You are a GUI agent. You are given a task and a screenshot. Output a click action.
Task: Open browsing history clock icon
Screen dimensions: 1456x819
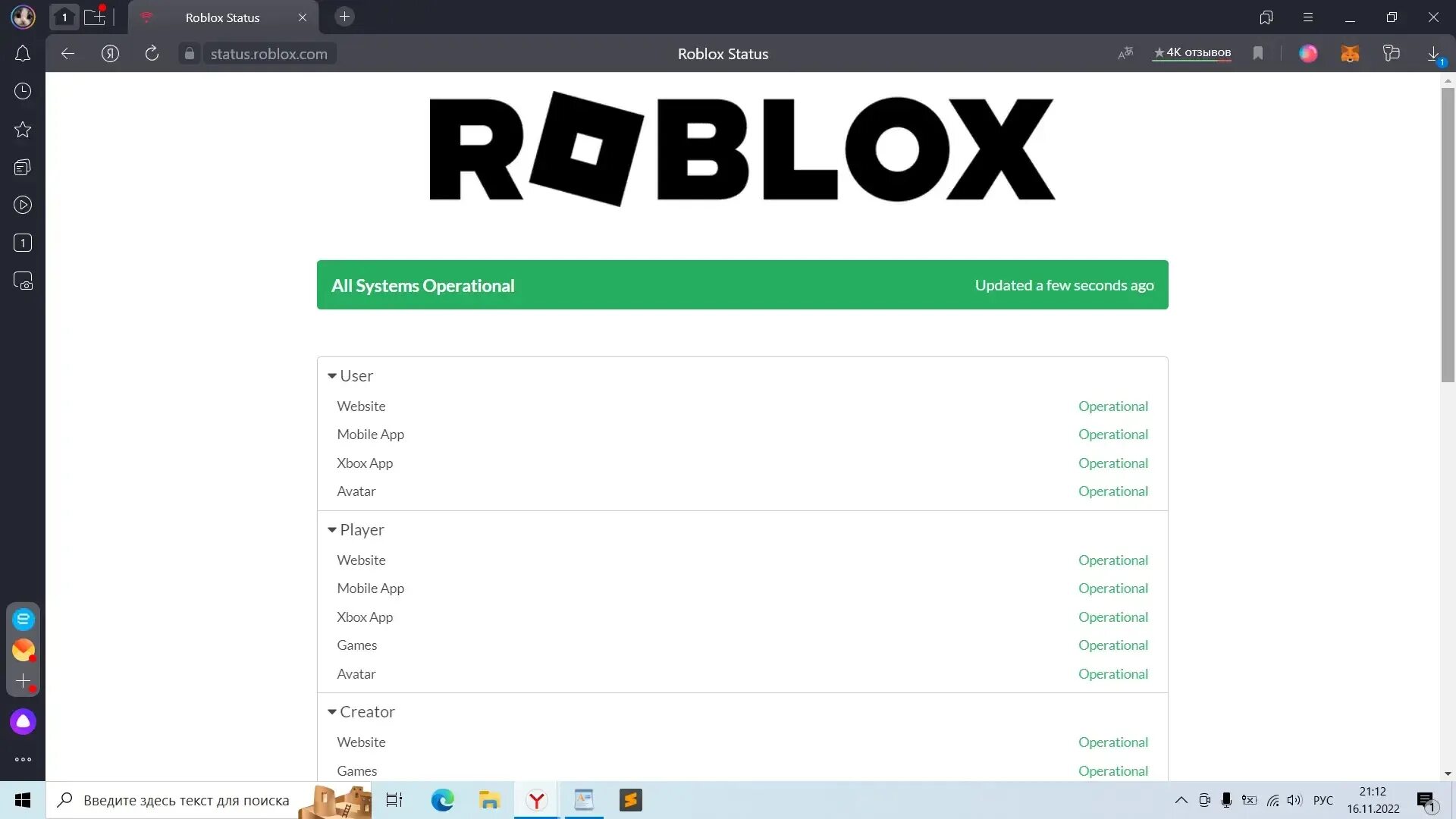[23, 92]
